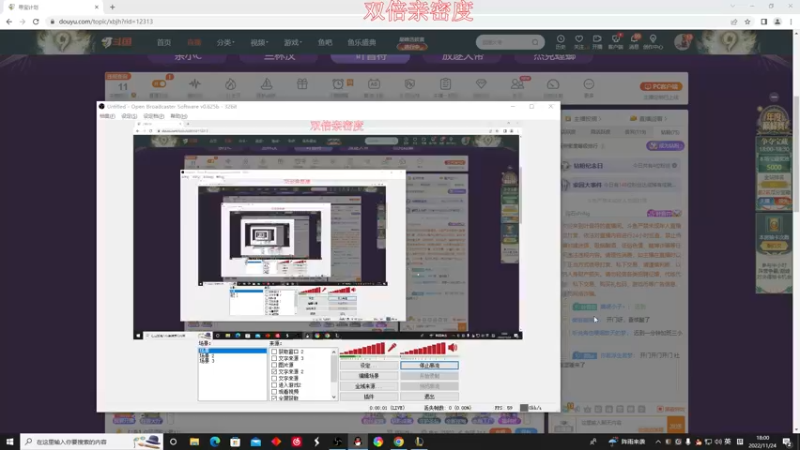Toggle the orange switch in streamer toolbar
Image resolution: width=800 pixels, height=450 pixels.
(x=159, y=84)
